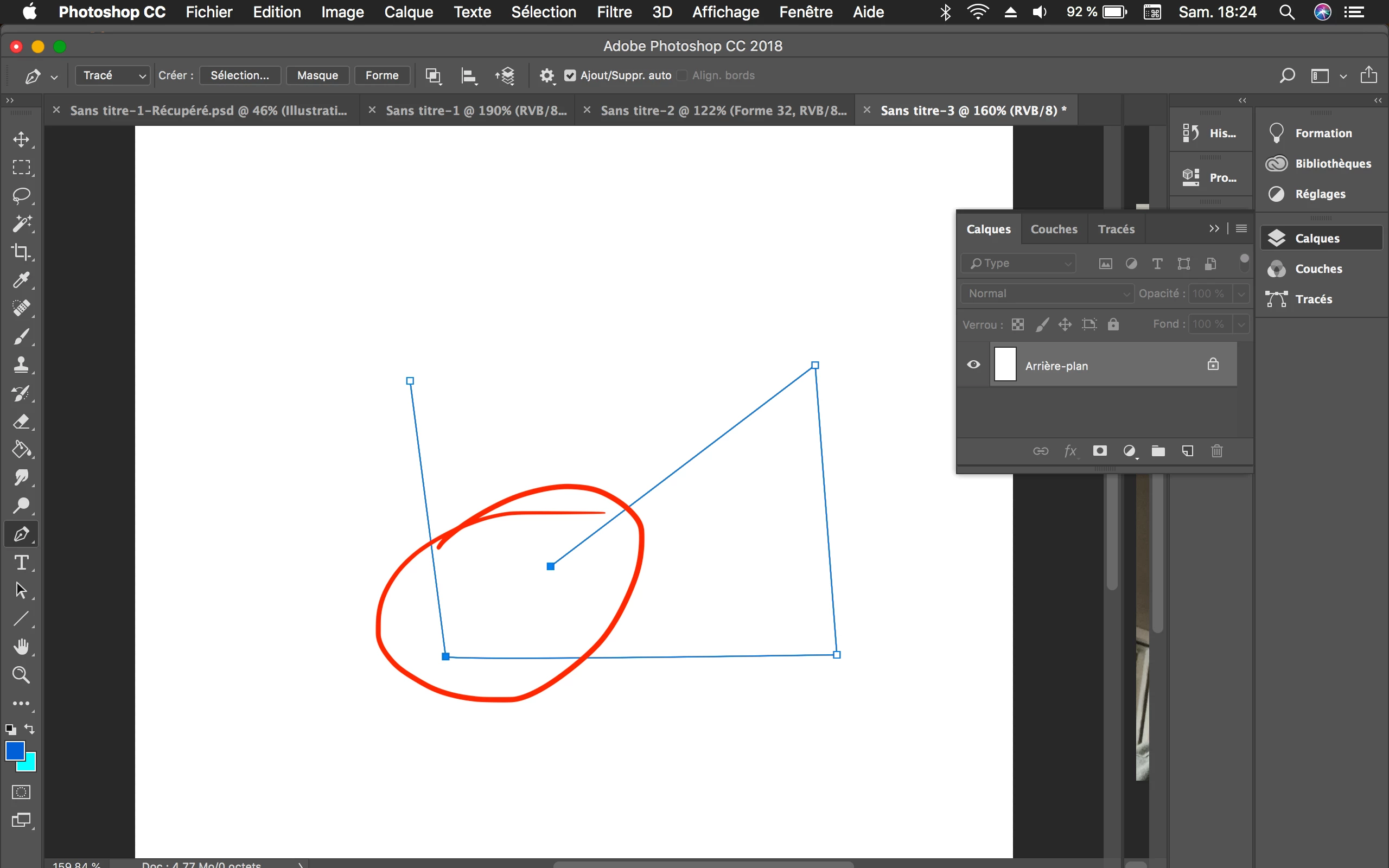Toggle Quick Mask mode icon
Viewport: 1389px width, 868px height.
coord(21,792)
